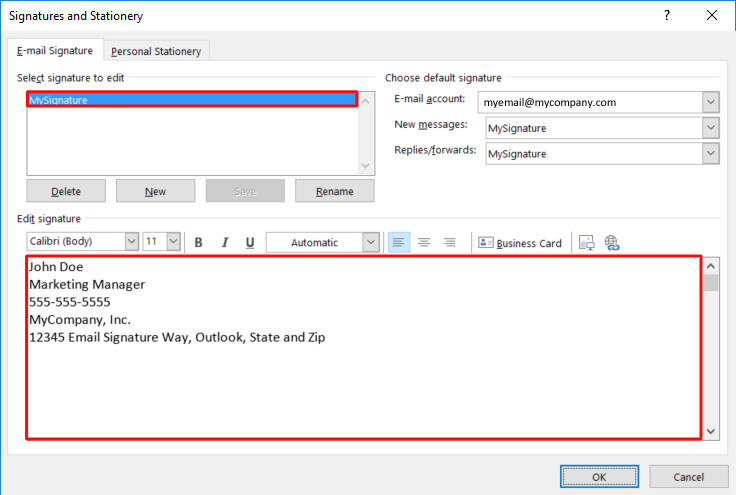Toggle underline formatting
This screenshot has height=495, width=736.
(x=250, y=242)
